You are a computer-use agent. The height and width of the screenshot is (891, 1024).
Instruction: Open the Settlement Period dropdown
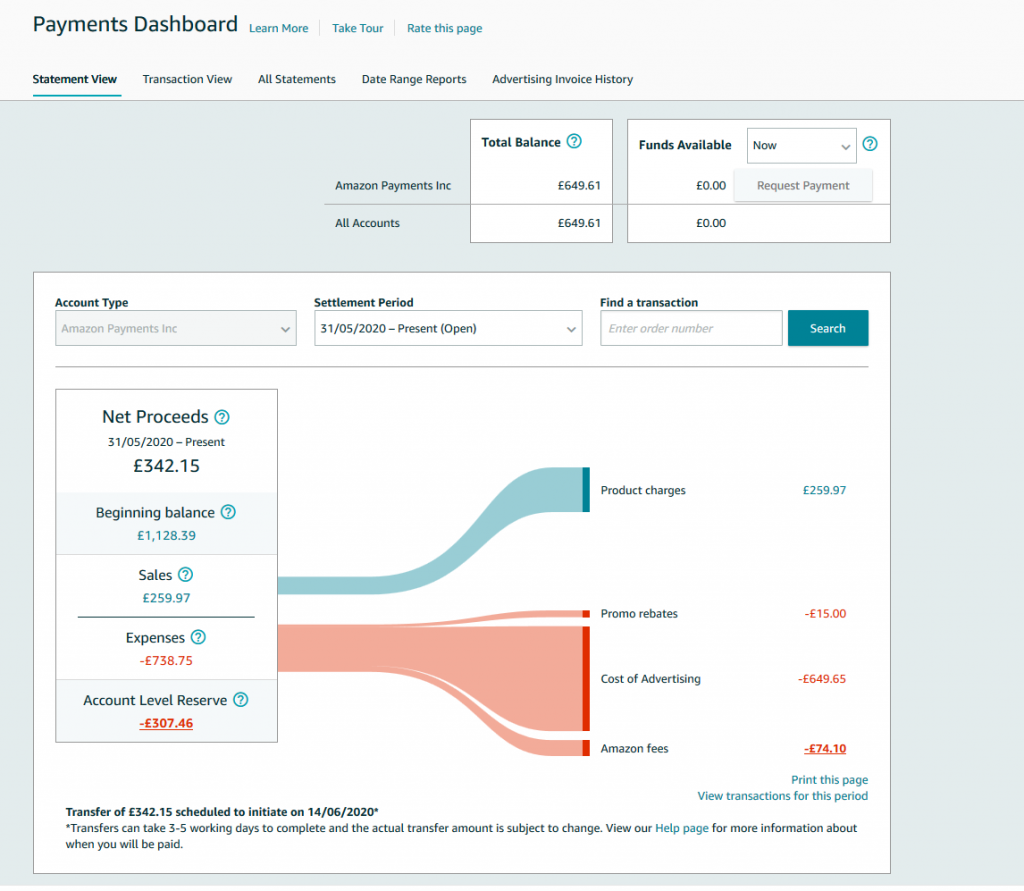pos(448,329)
